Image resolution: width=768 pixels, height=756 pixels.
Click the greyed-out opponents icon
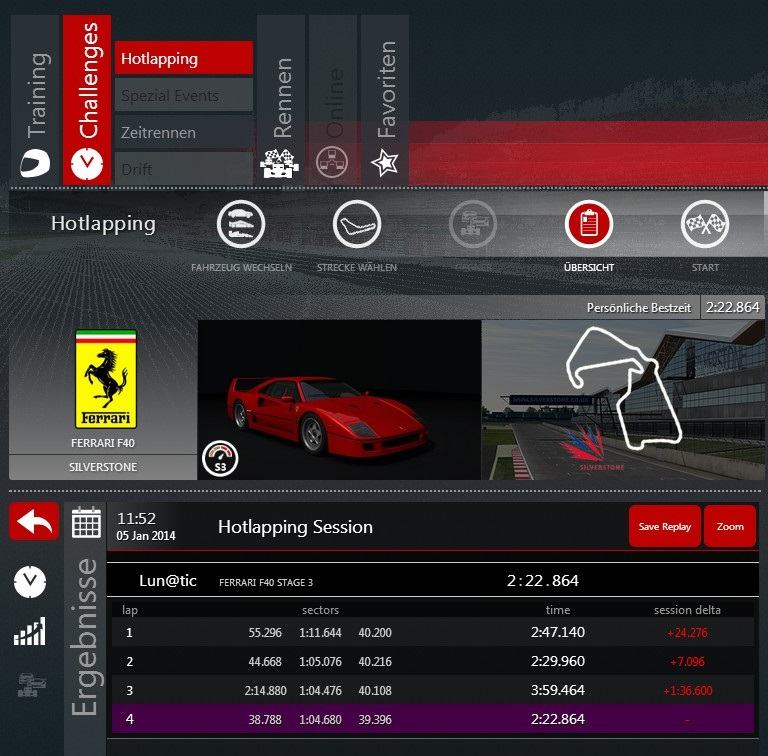473,224
